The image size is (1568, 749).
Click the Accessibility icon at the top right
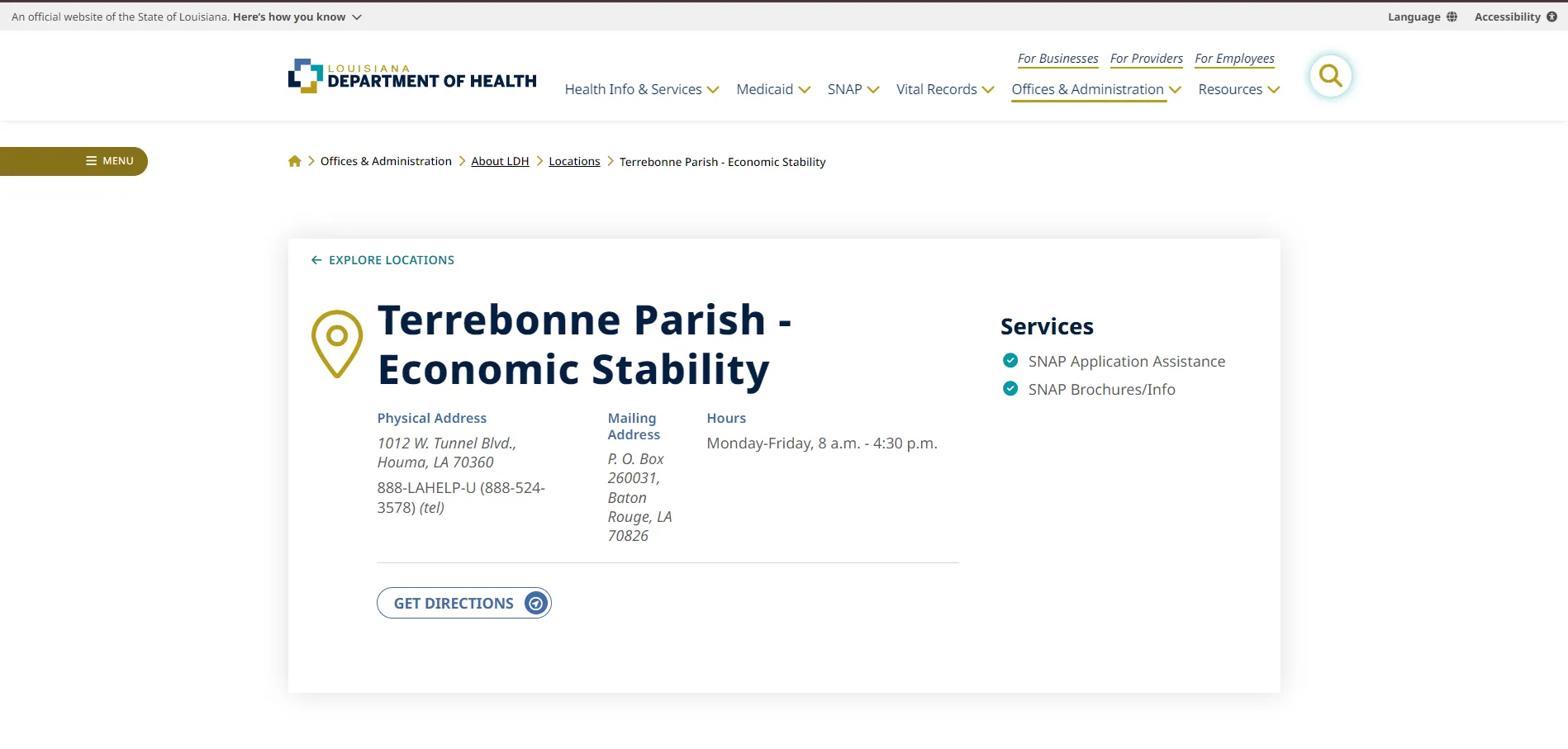pos(1551,17)
